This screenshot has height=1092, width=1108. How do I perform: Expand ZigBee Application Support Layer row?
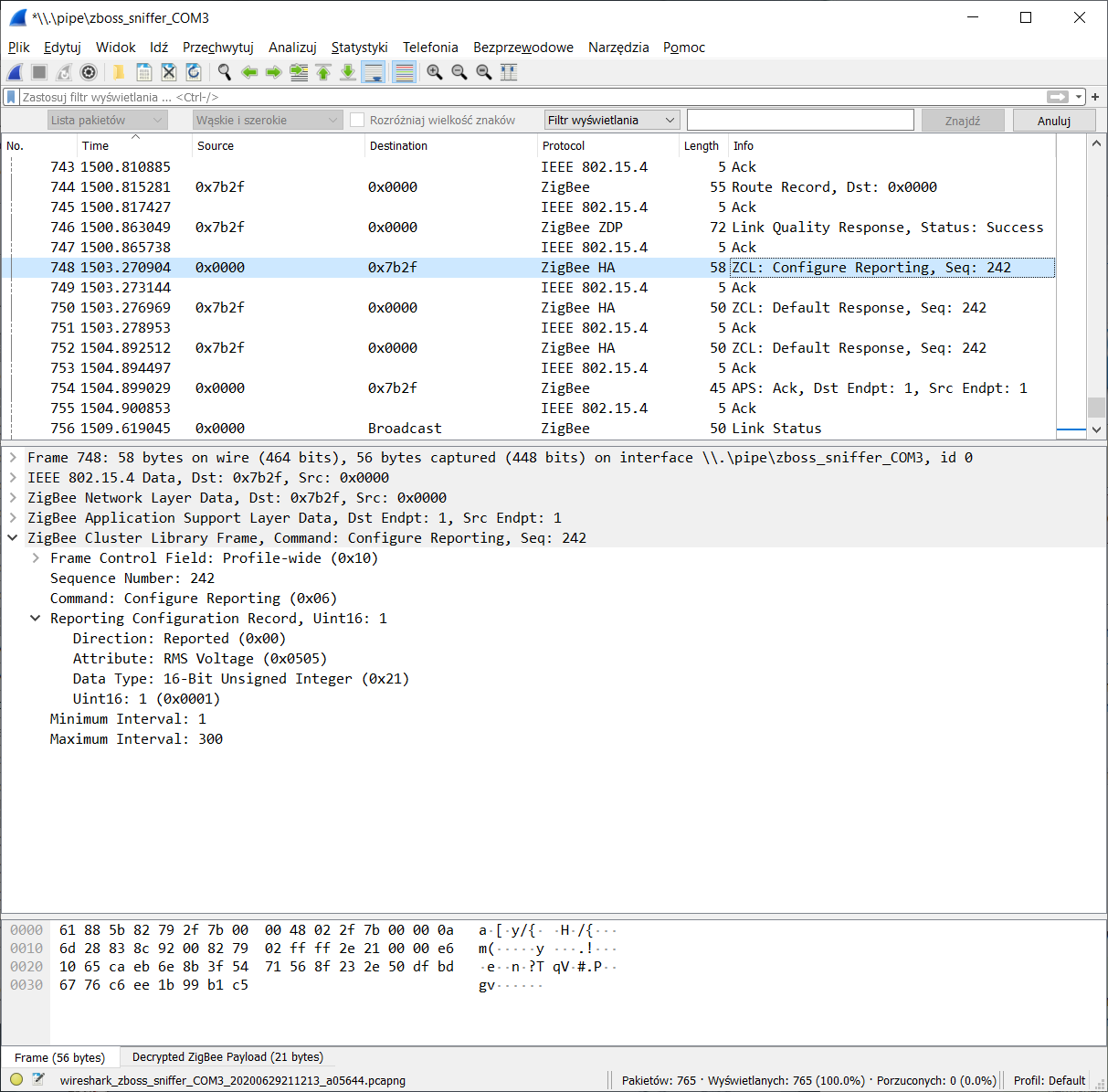tap(13, 518)
